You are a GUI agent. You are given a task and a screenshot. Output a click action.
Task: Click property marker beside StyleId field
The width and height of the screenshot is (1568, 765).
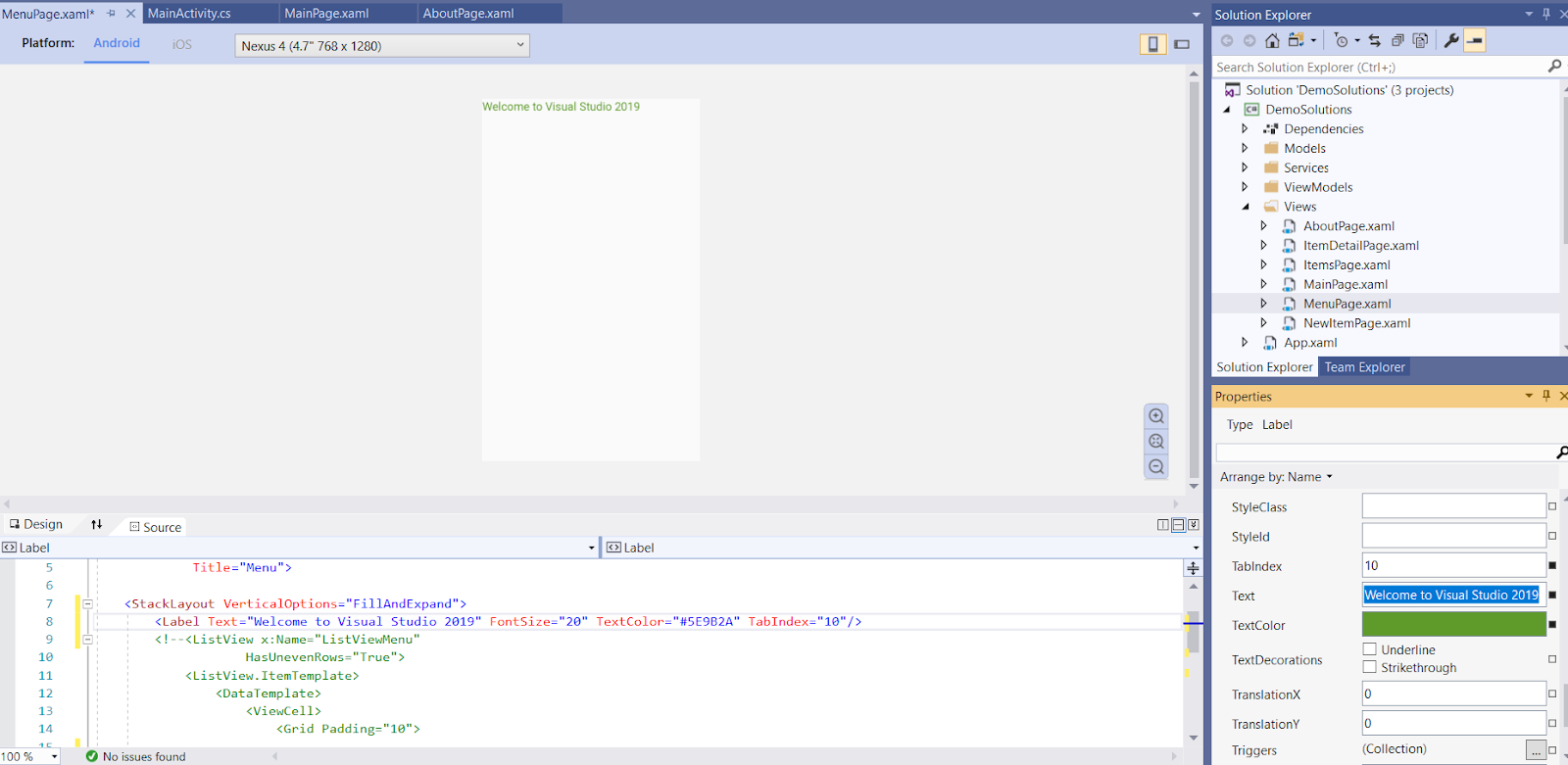(x=1552, y=536)
